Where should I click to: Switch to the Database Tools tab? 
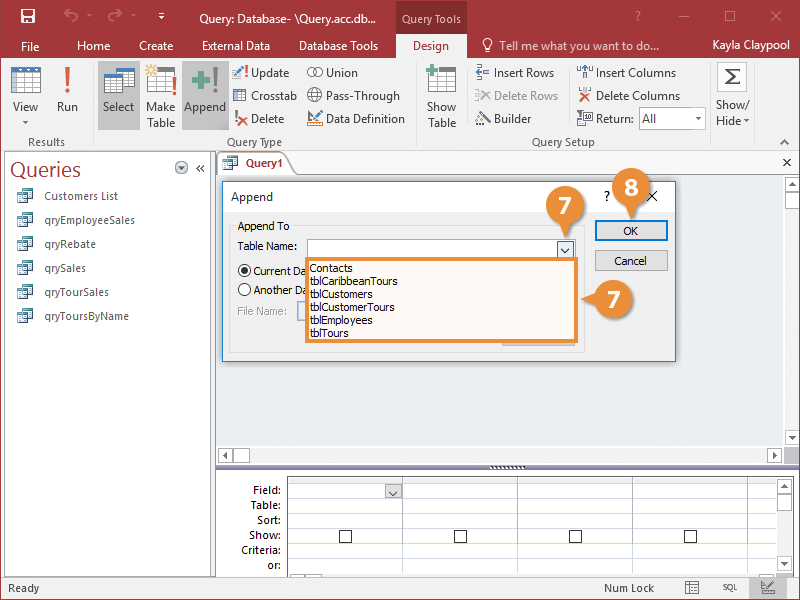(338, 46)
